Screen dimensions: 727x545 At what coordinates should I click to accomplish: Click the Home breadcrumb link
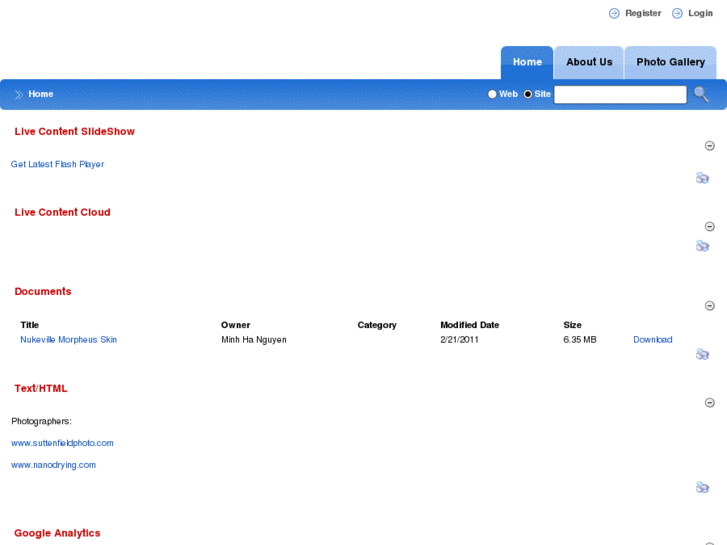tap(41, 94)
